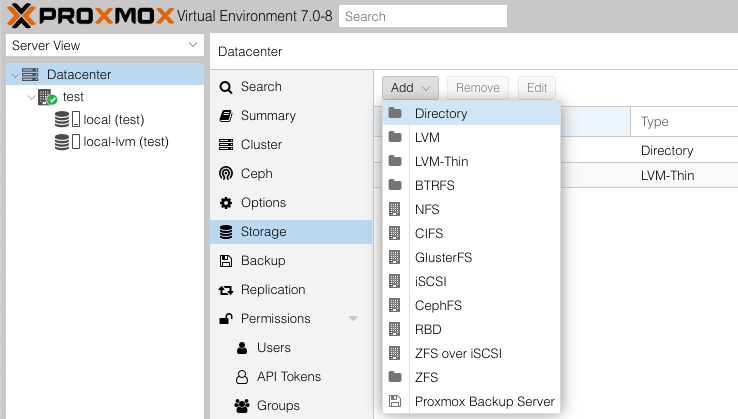Select local (test) label in tree
Screen dimensions: 738x419
(113, 120)
